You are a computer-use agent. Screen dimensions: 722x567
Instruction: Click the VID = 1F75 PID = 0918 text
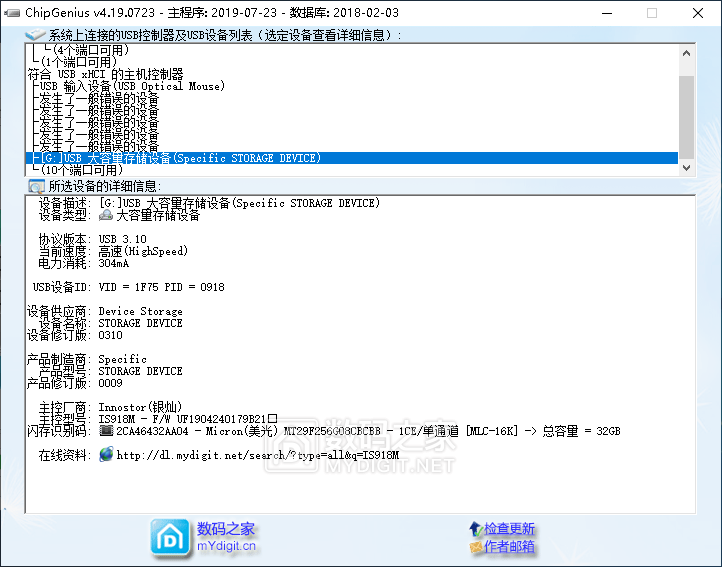point(162,287)
